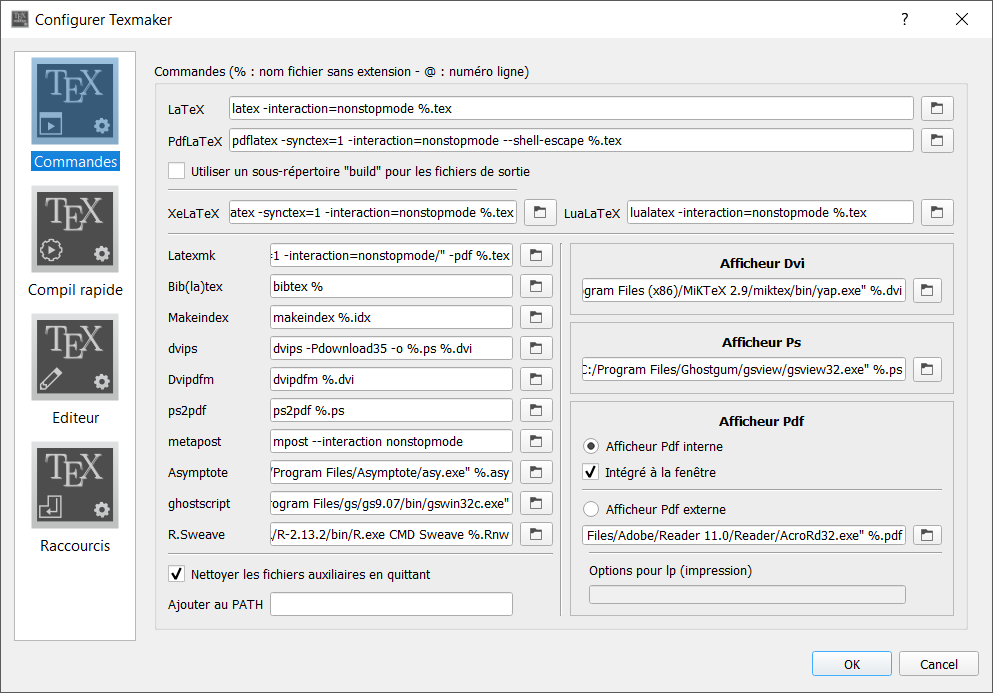
Task: Open the Raccourcis settings page
Action: [75, 485]
